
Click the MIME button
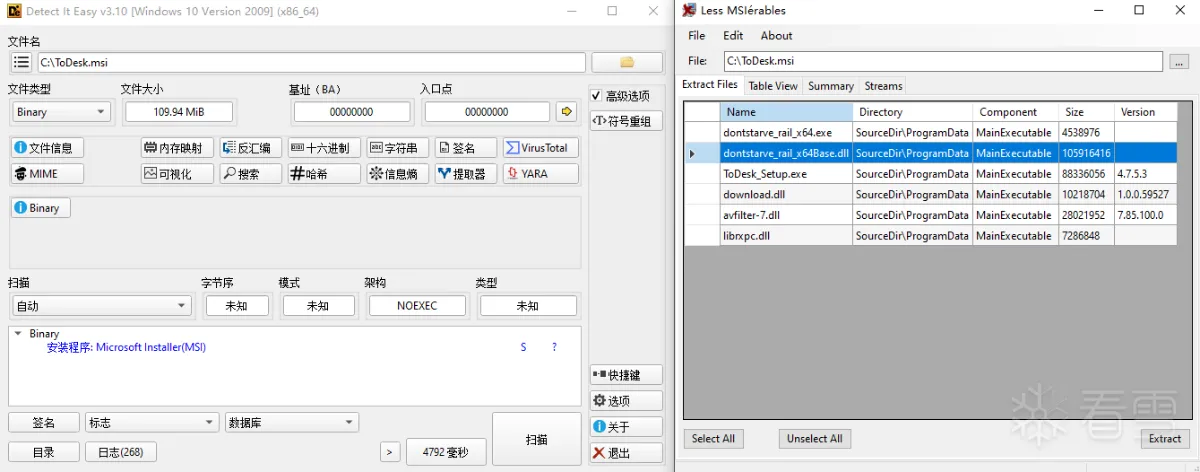tap(48, 173)
